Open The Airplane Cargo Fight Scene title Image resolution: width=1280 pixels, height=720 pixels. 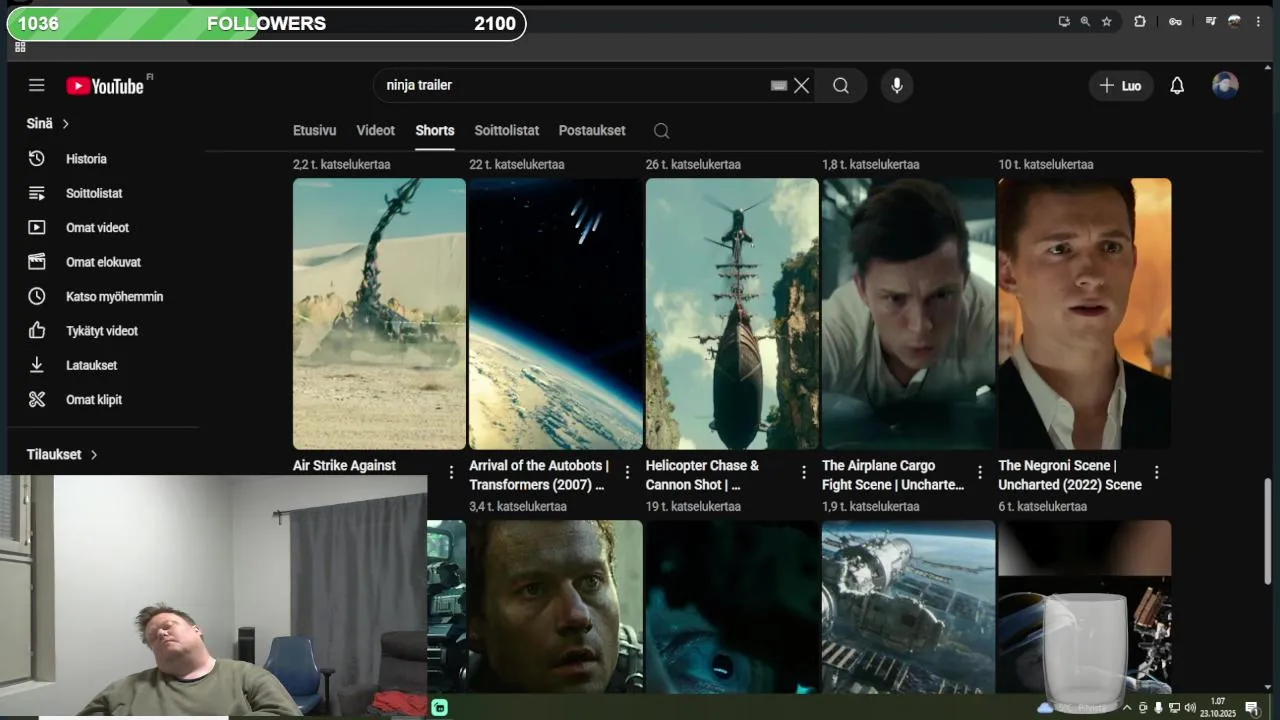pyautogui.click(x=893, y=475)
